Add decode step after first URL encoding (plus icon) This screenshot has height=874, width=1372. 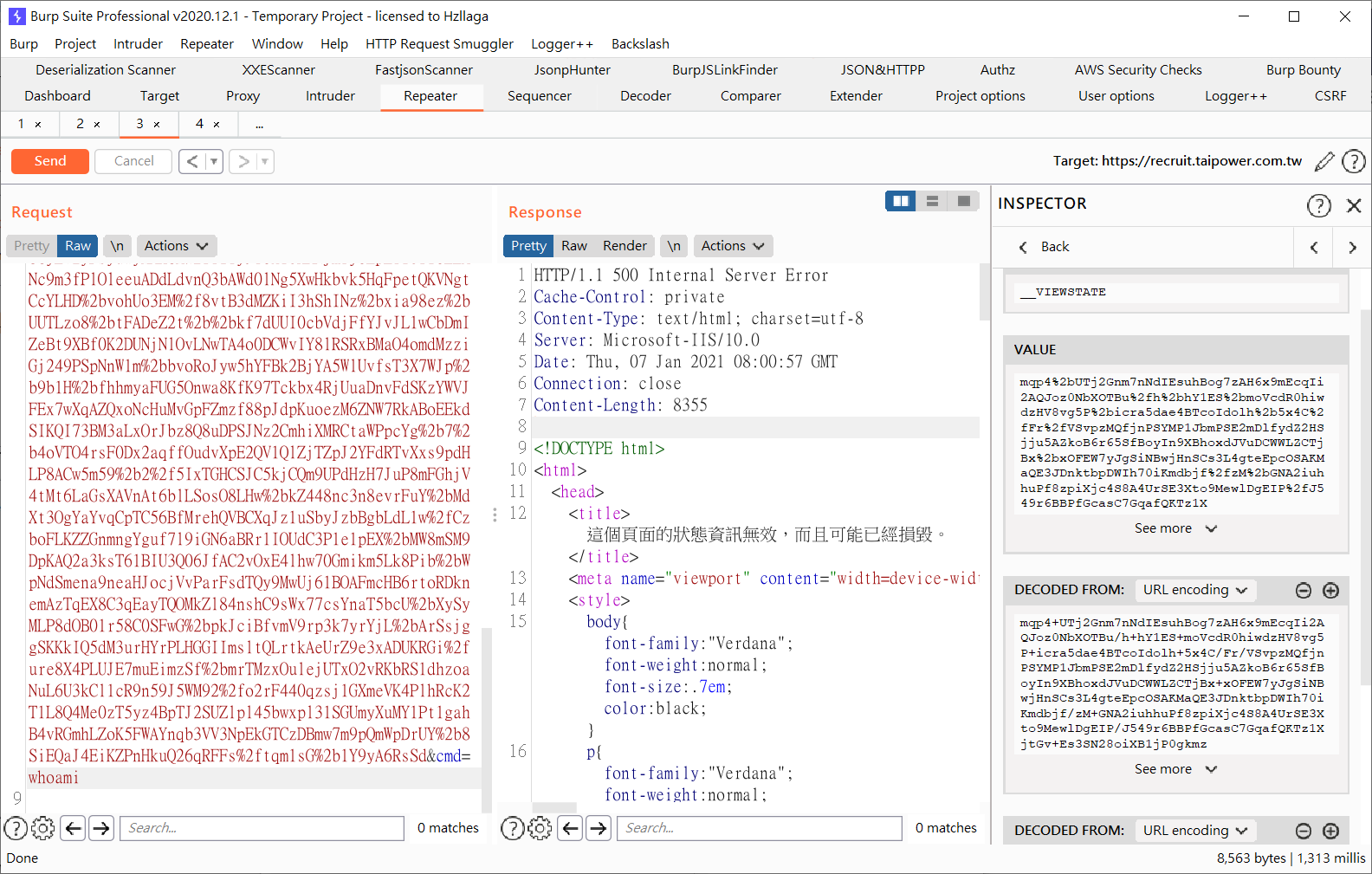1331,591
